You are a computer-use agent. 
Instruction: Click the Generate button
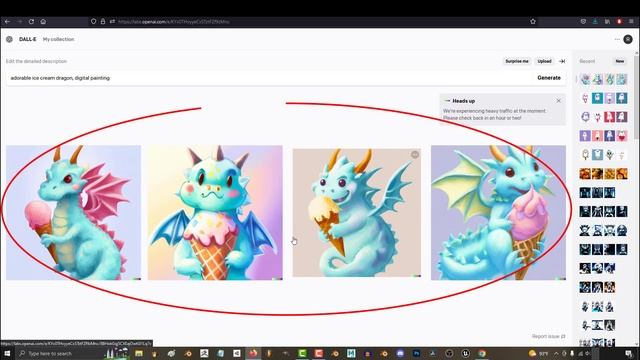point(549,78)
